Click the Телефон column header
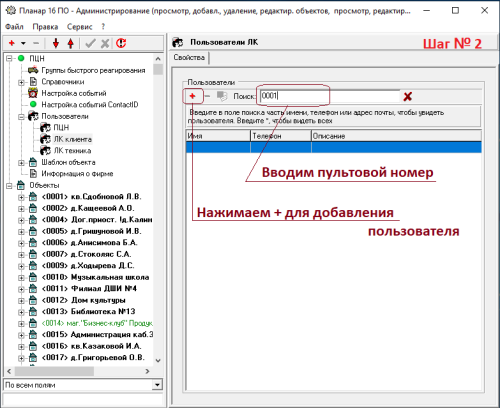The width and height of the screenshot is (500, 408). 281,136
